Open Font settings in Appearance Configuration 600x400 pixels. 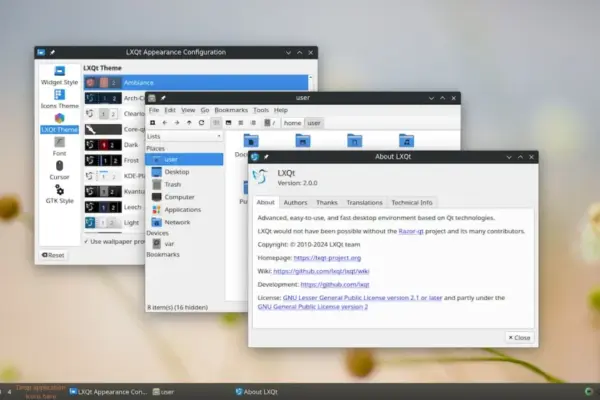(x=59, y=147)
